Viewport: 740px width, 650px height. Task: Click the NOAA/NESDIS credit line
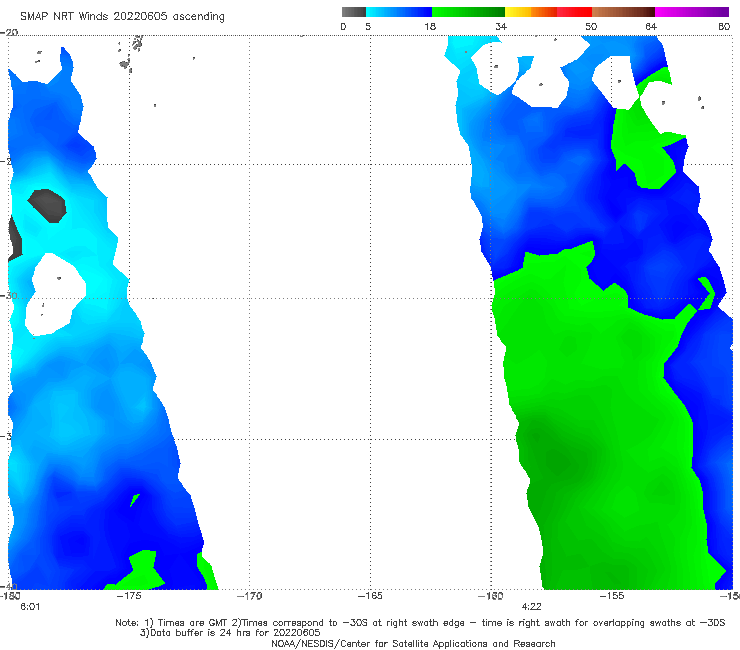413,643
